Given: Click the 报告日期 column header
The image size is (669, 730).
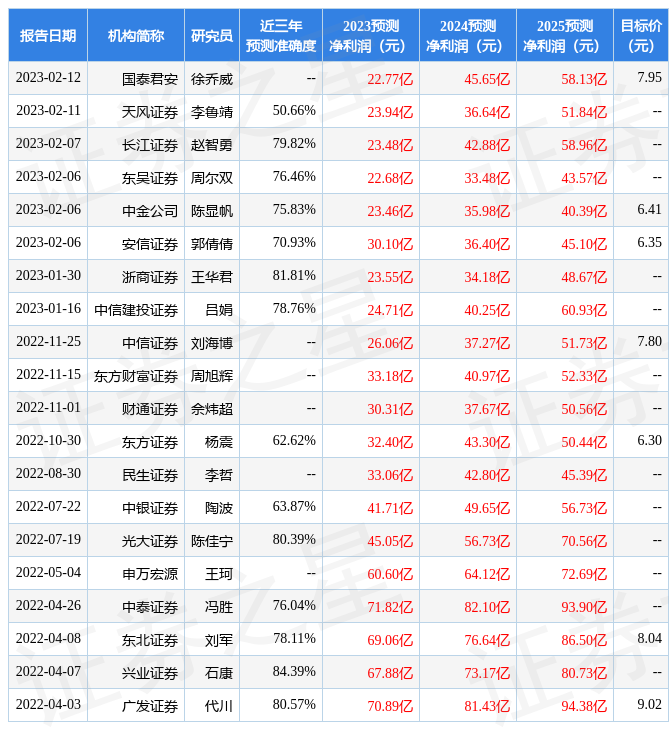Looking at the screenshot, I should coord(48,35).
